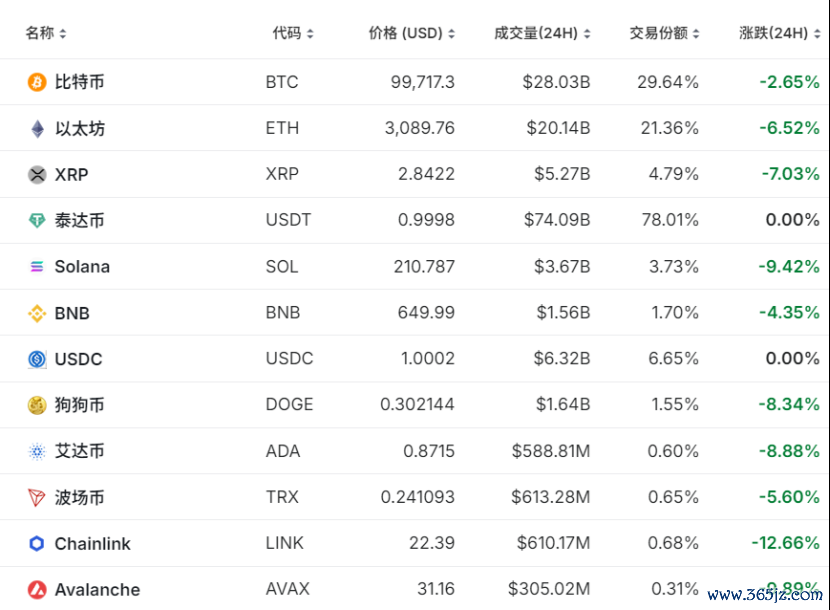Select the Solana SOL ticker cell
This screenshot has height=610, width=830.
pos(282,266)
